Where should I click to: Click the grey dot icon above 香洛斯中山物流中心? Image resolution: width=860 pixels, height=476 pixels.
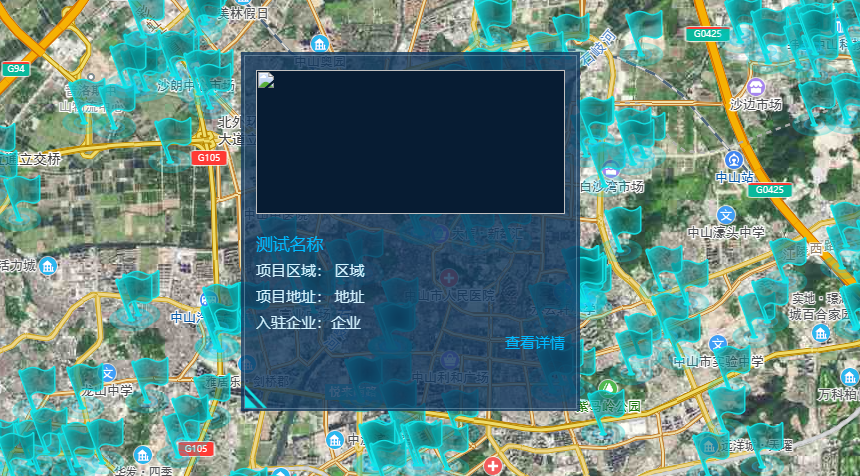coord(91,77)
